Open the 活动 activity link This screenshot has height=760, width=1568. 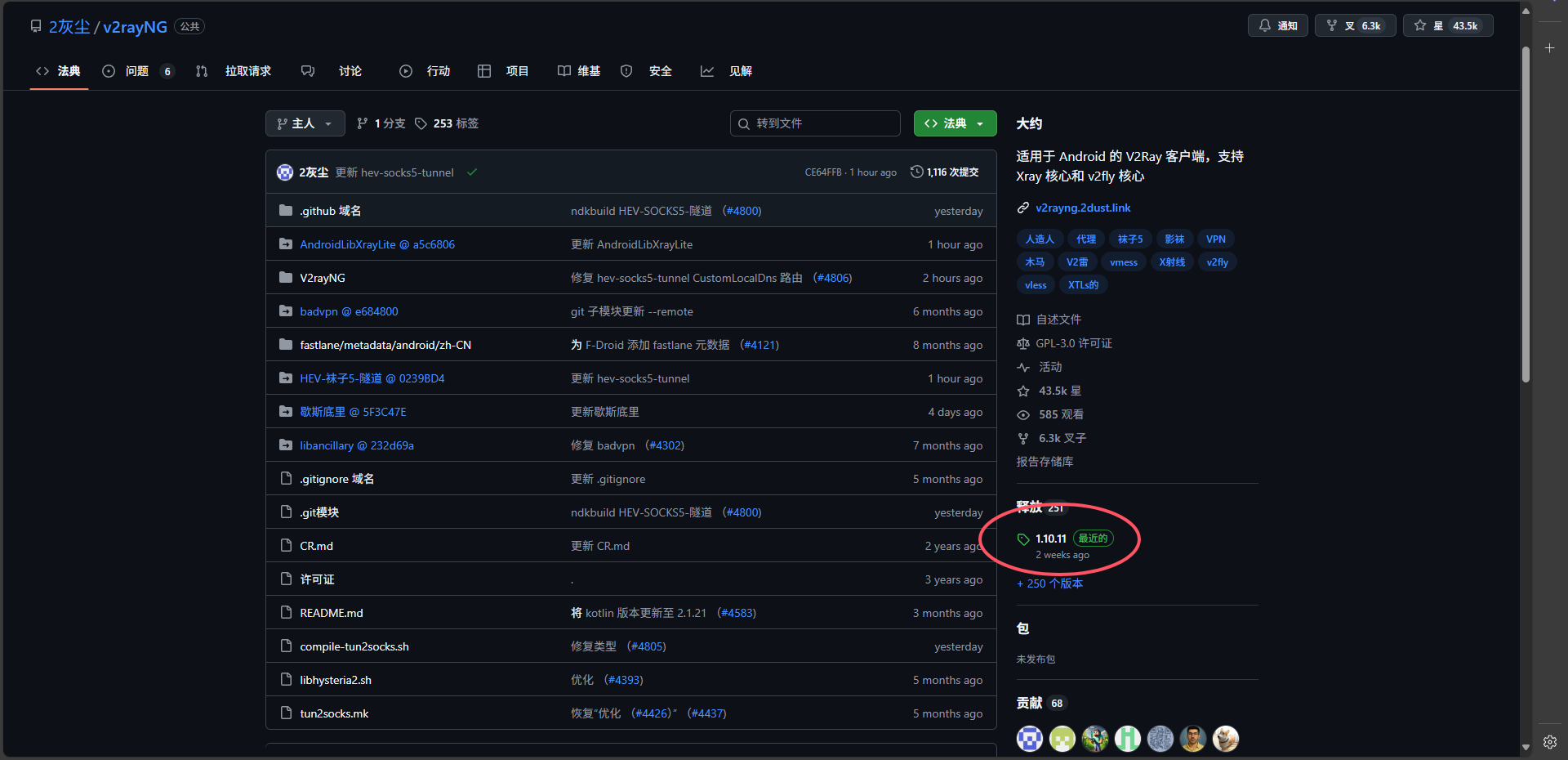[1040, 367]
